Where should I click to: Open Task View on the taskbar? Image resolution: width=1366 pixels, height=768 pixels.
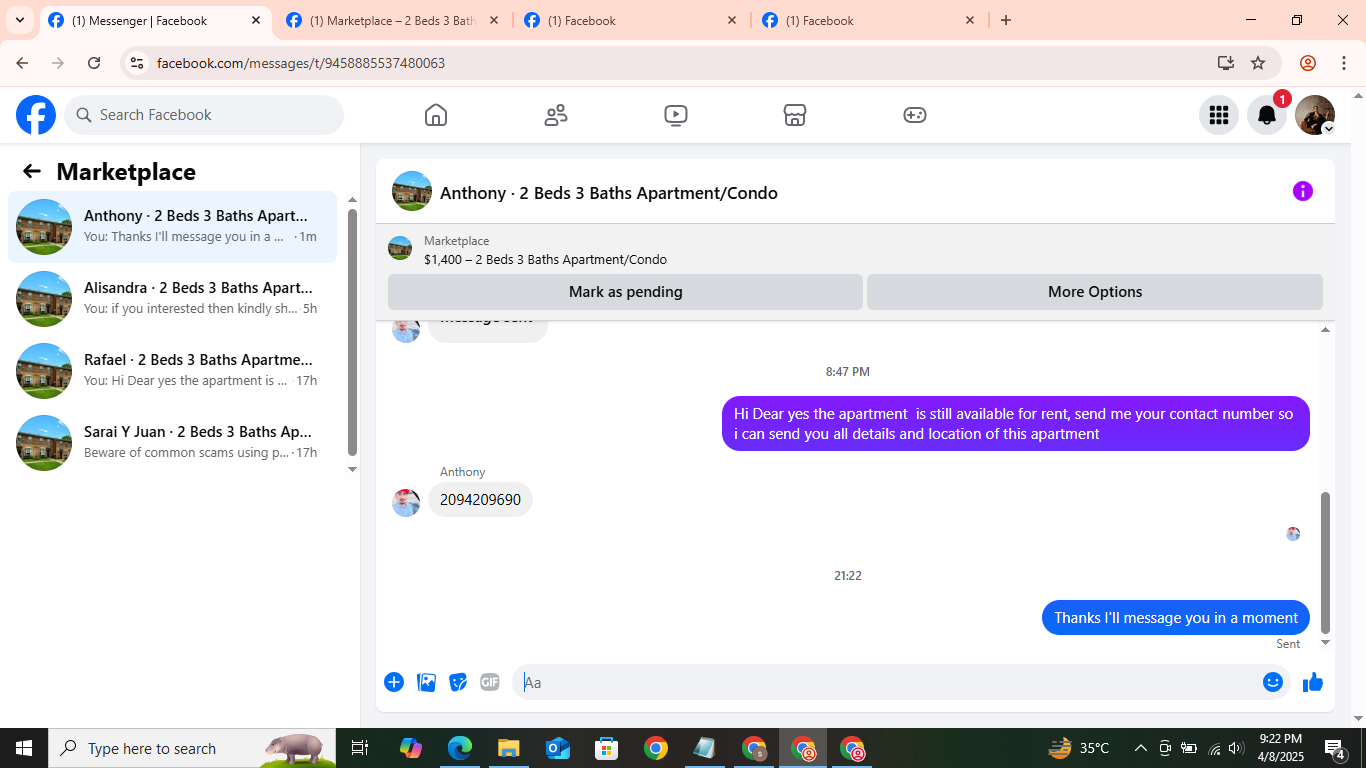pyautogui.click(x=360, y=748)
